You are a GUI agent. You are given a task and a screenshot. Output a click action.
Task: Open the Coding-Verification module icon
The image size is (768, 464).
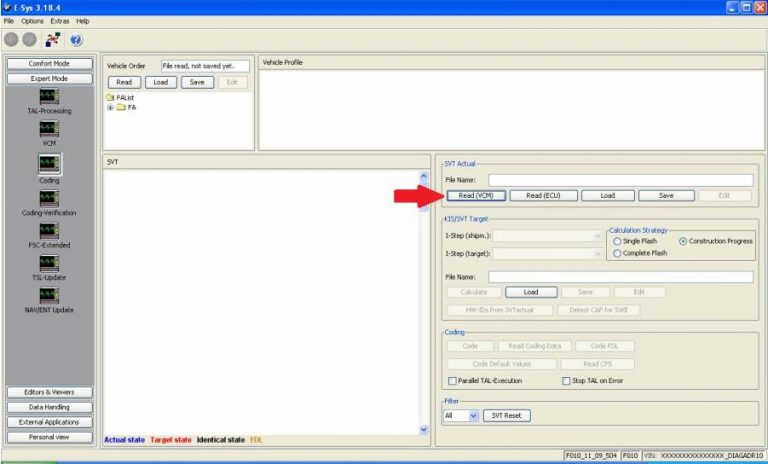coord(49,198)
